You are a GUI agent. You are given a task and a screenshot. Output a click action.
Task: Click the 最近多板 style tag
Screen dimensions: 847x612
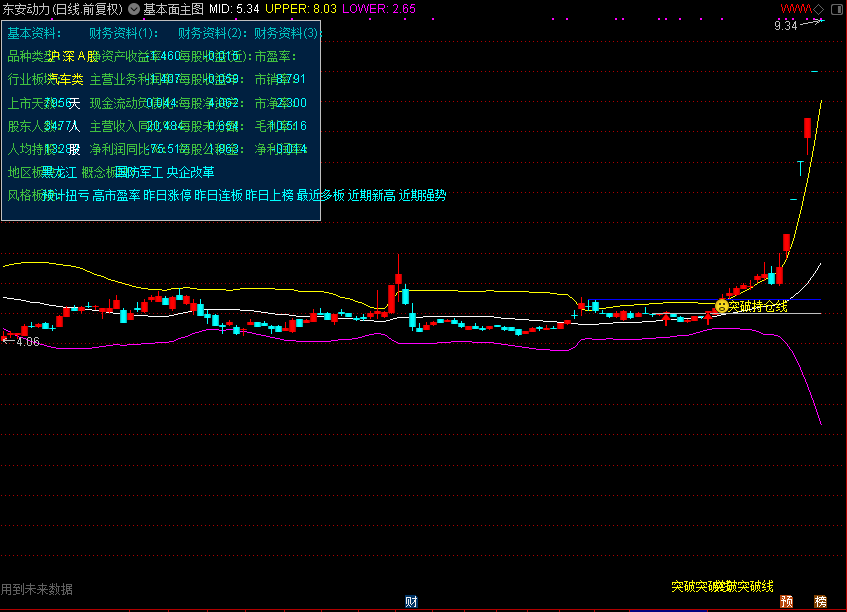pos(320,196)
